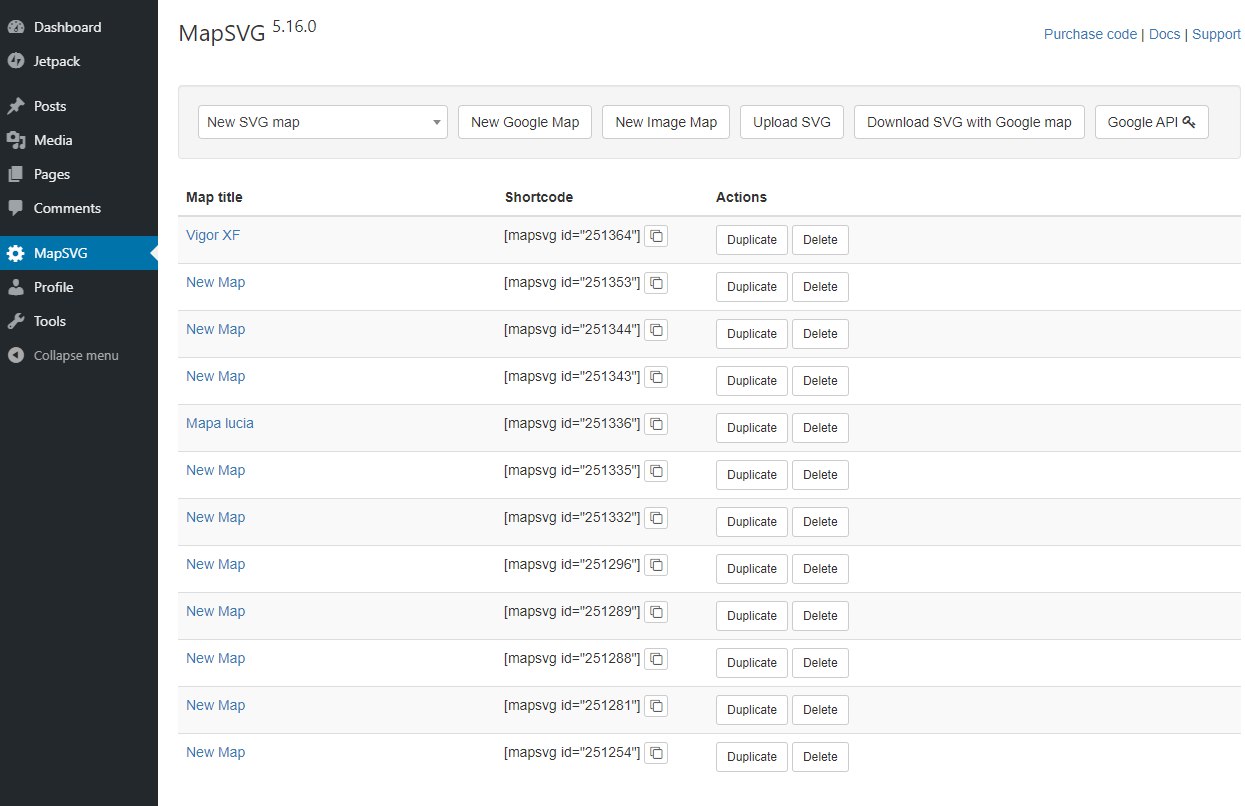Open the Google API key button
The image size is (1245, 806).
click(x=1152, y=122)
